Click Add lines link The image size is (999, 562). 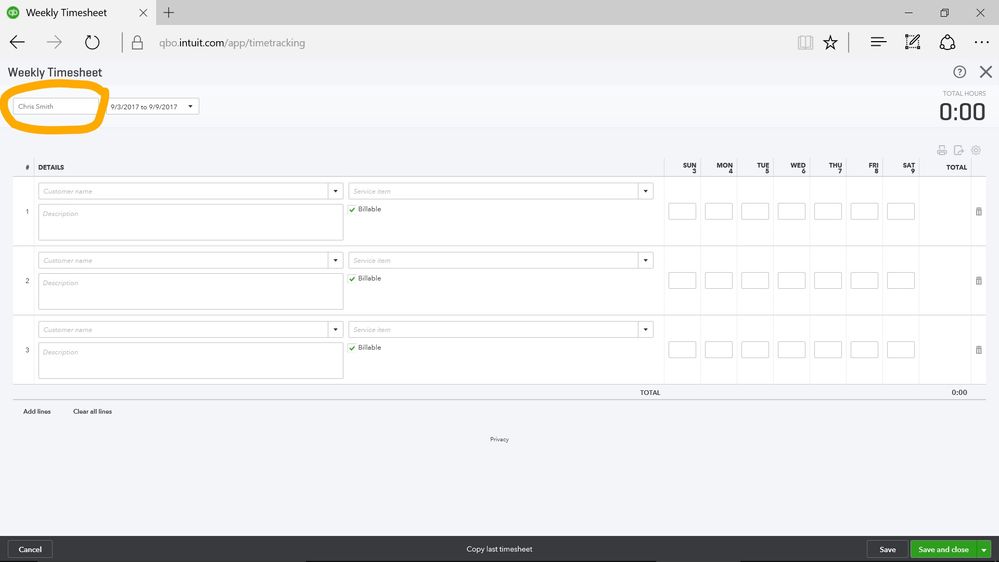click(x=37, y=412)
